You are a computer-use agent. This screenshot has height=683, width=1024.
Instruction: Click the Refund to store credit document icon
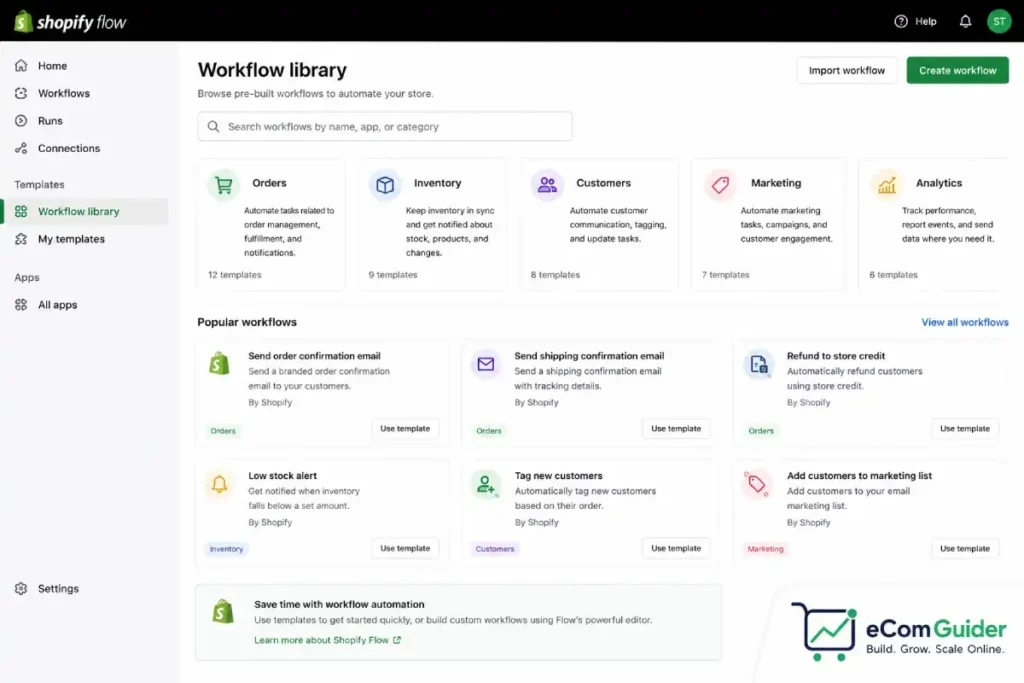(x=758, y=364)
